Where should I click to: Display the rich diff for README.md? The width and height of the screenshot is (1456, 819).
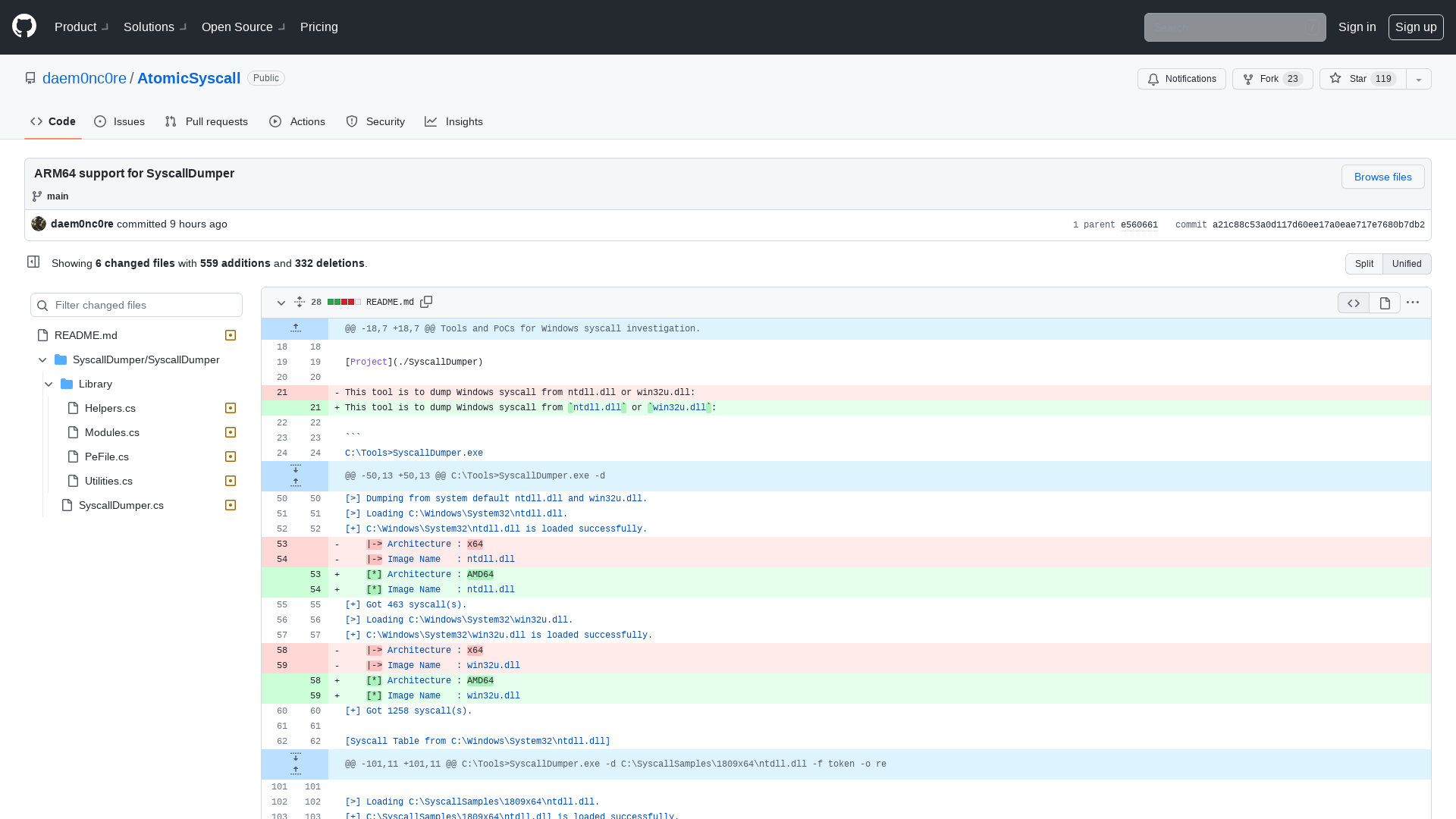tap(1385, 302)
